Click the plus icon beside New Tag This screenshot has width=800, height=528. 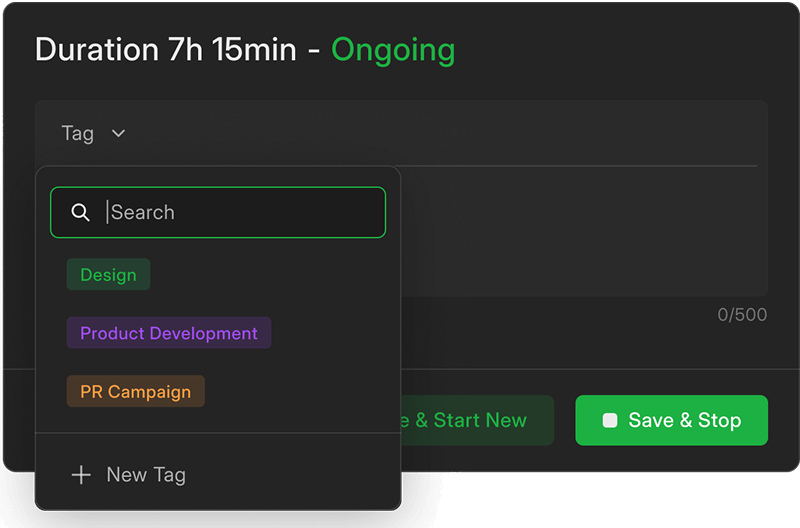tap(81, 475)
